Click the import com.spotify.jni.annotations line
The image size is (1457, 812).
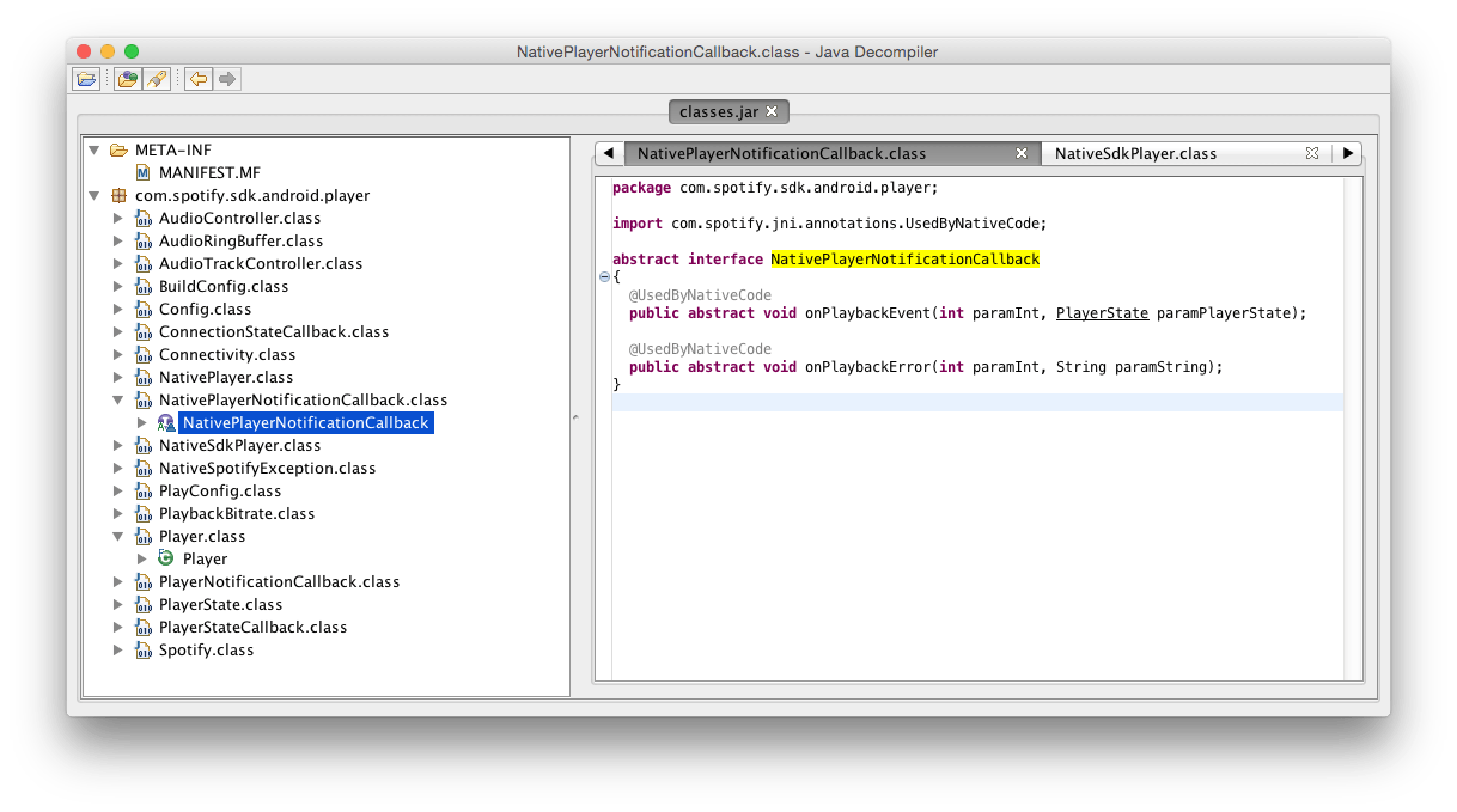(829, 224)
